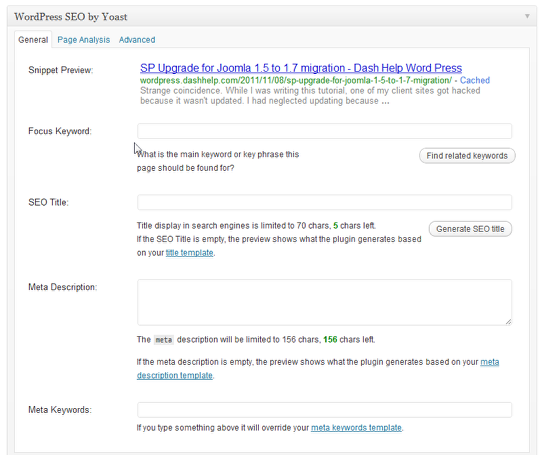Open the Advanced tab
540x455 pixels.
click(x=137, y=40)
